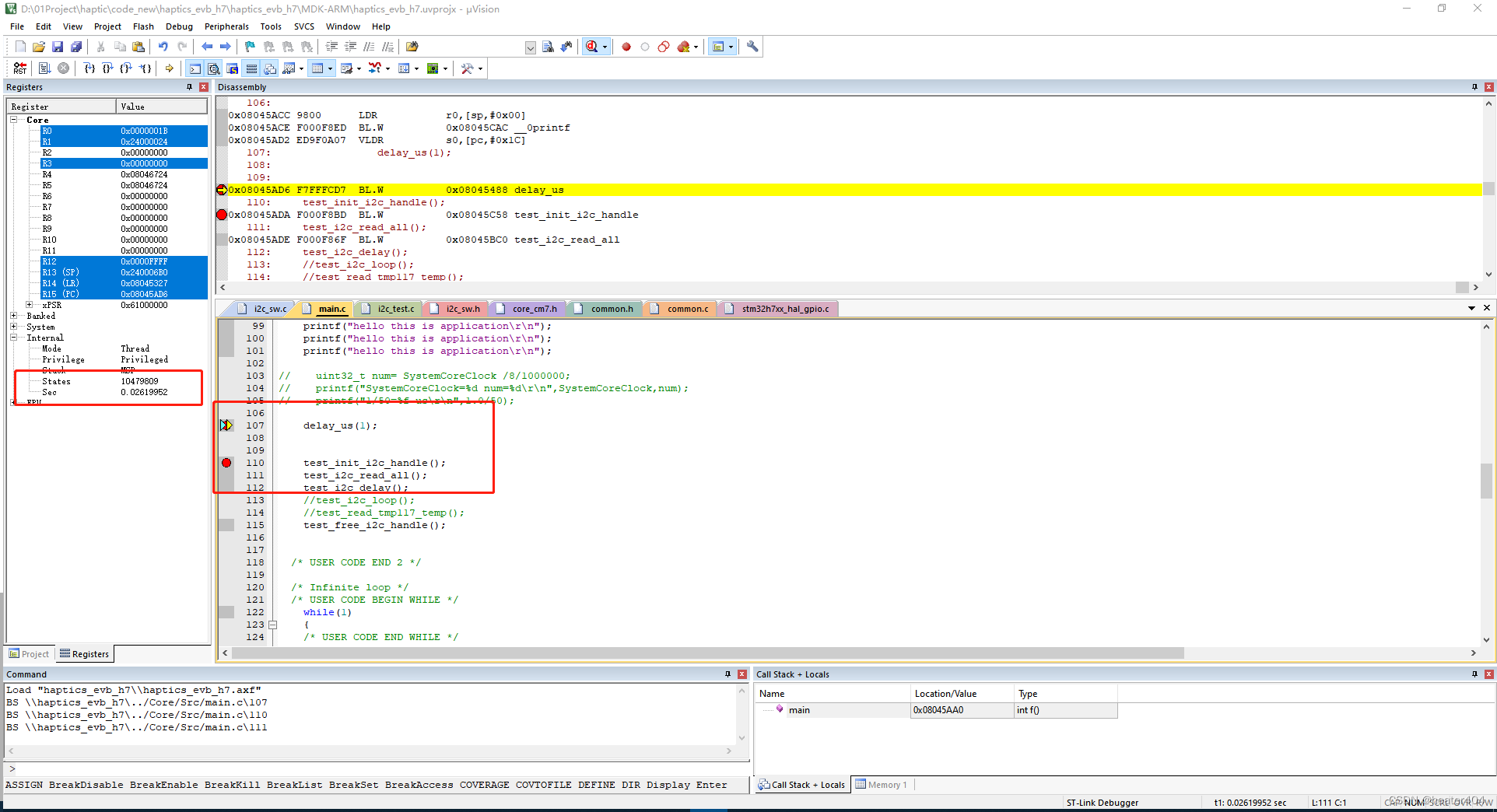Navigate forwards with the blue right arrow
The width and height of the screenshot is (1497, 812).
[x=226, y=47]
